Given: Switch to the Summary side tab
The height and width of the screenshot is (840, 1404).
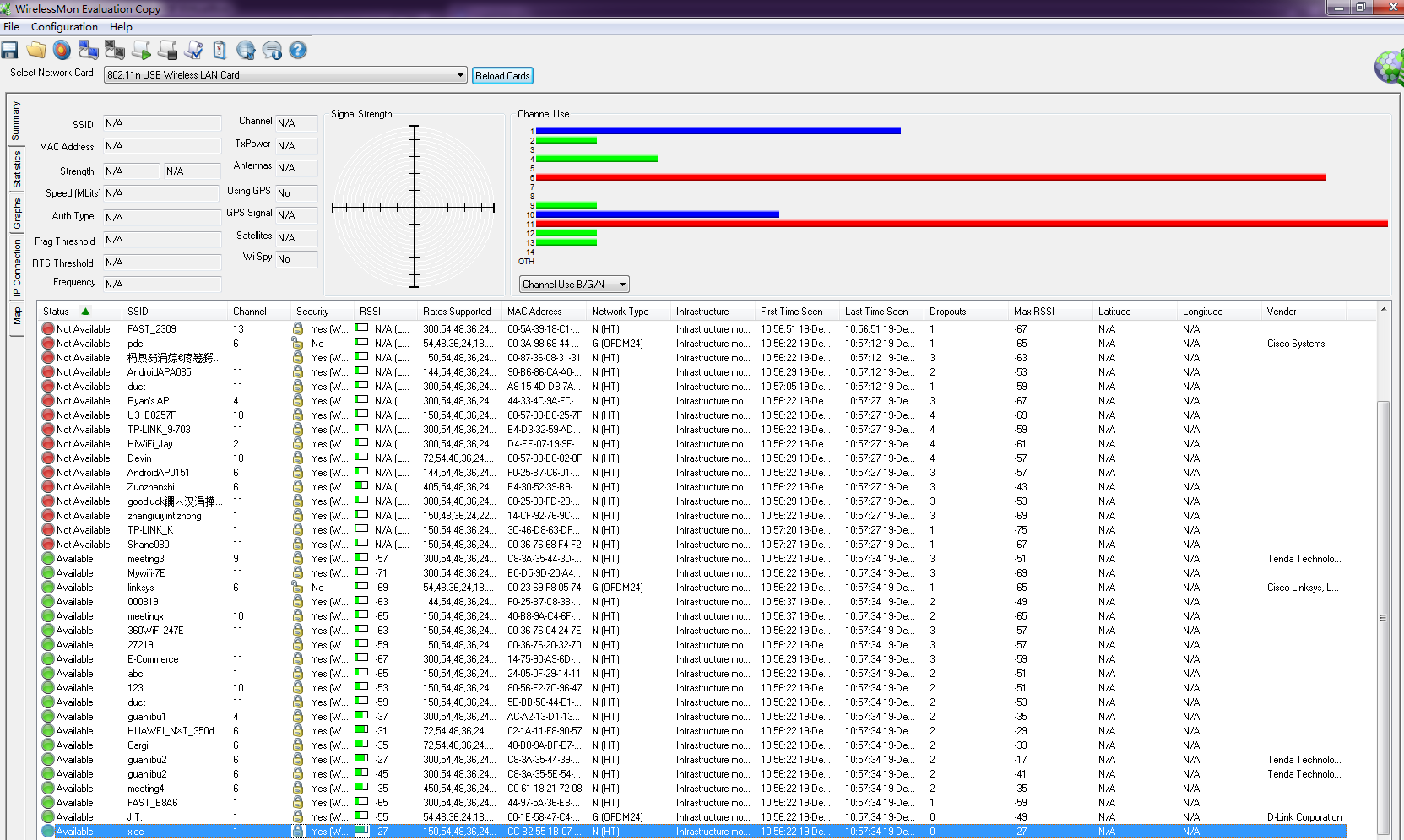Looking at the screenshot, I should click(x=15, y=121).
